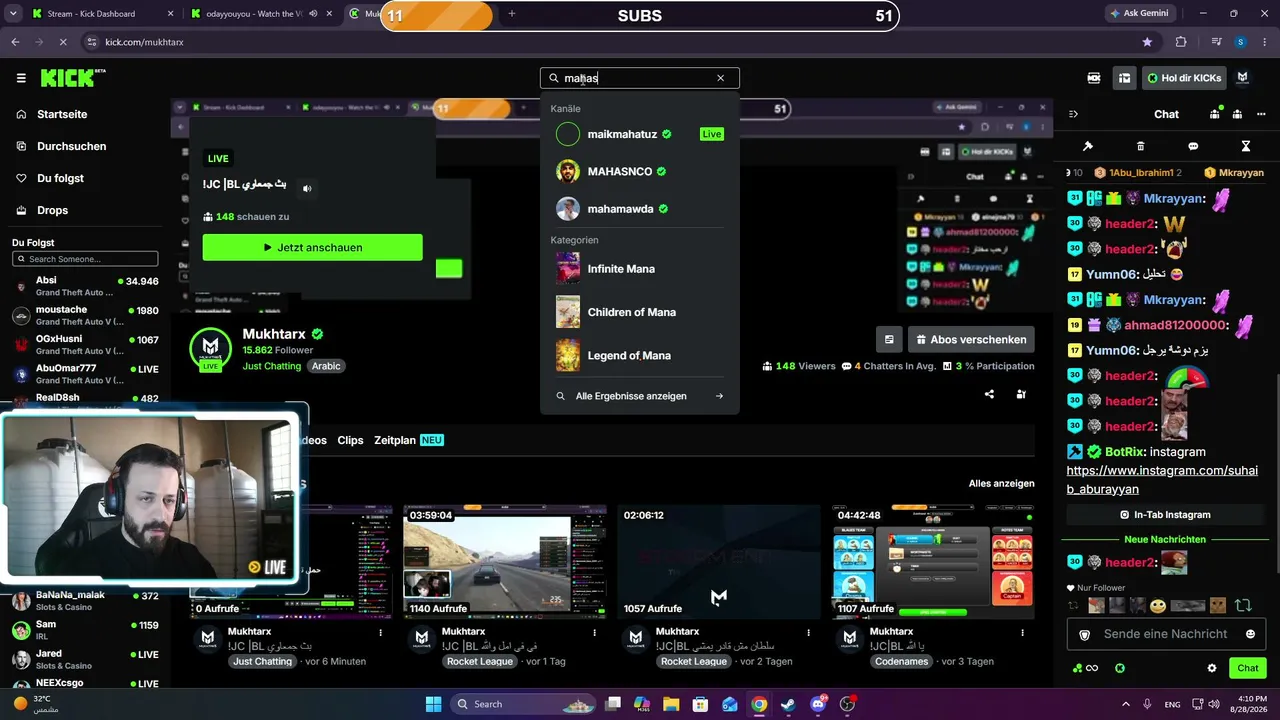Click the share icon below the viewer stats

pos(989,394)
